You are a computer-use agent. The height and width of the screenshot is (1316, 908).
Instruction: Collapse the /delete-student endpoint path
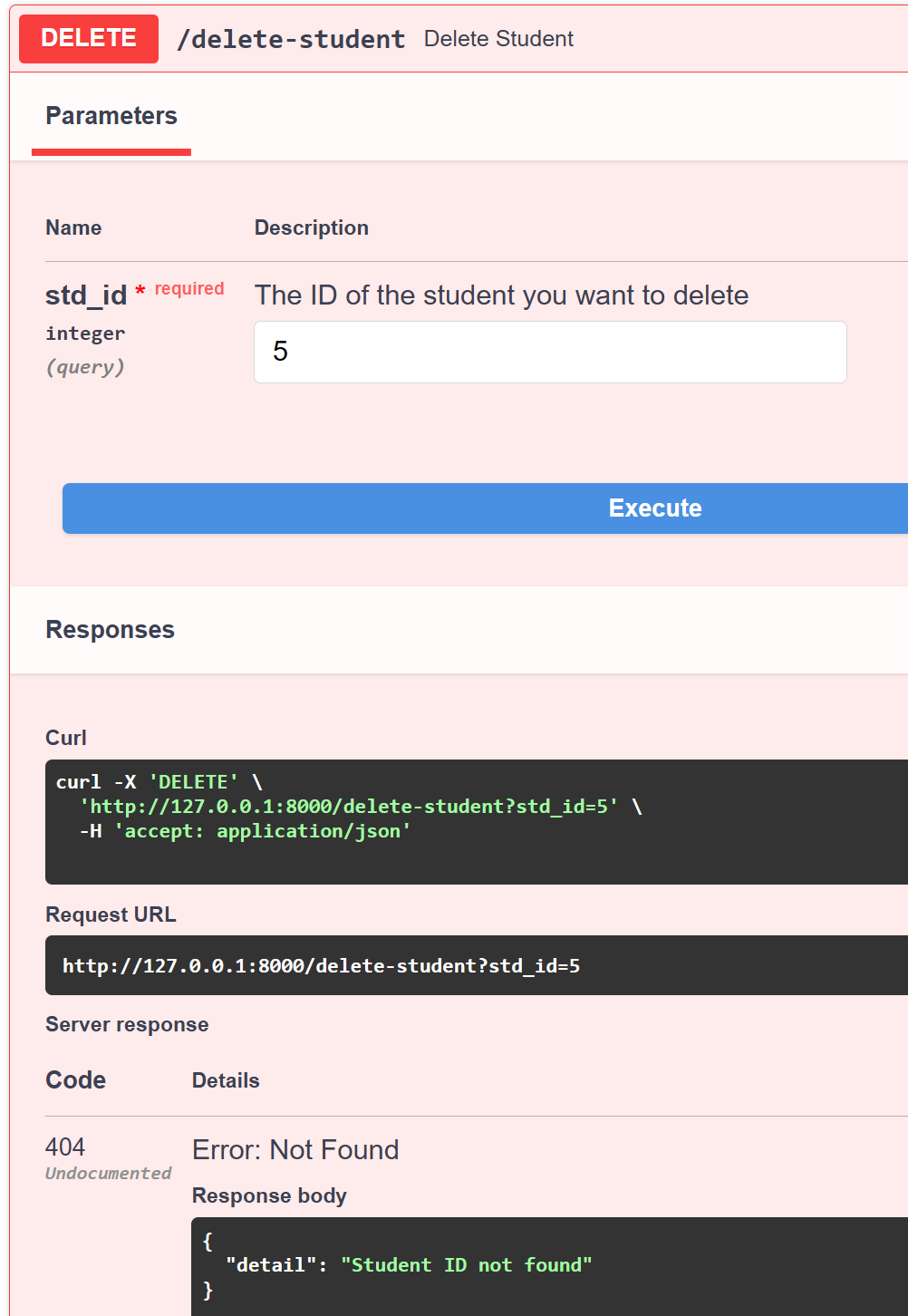(x=291, y=40)
